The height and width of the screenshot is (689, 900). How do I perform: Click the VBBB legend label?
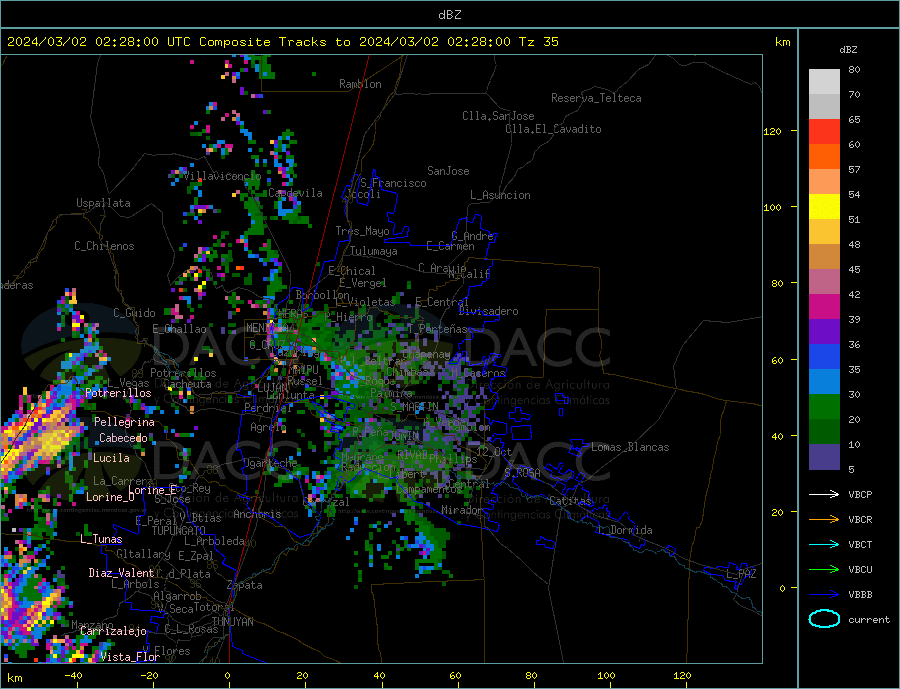pos(860,594)
